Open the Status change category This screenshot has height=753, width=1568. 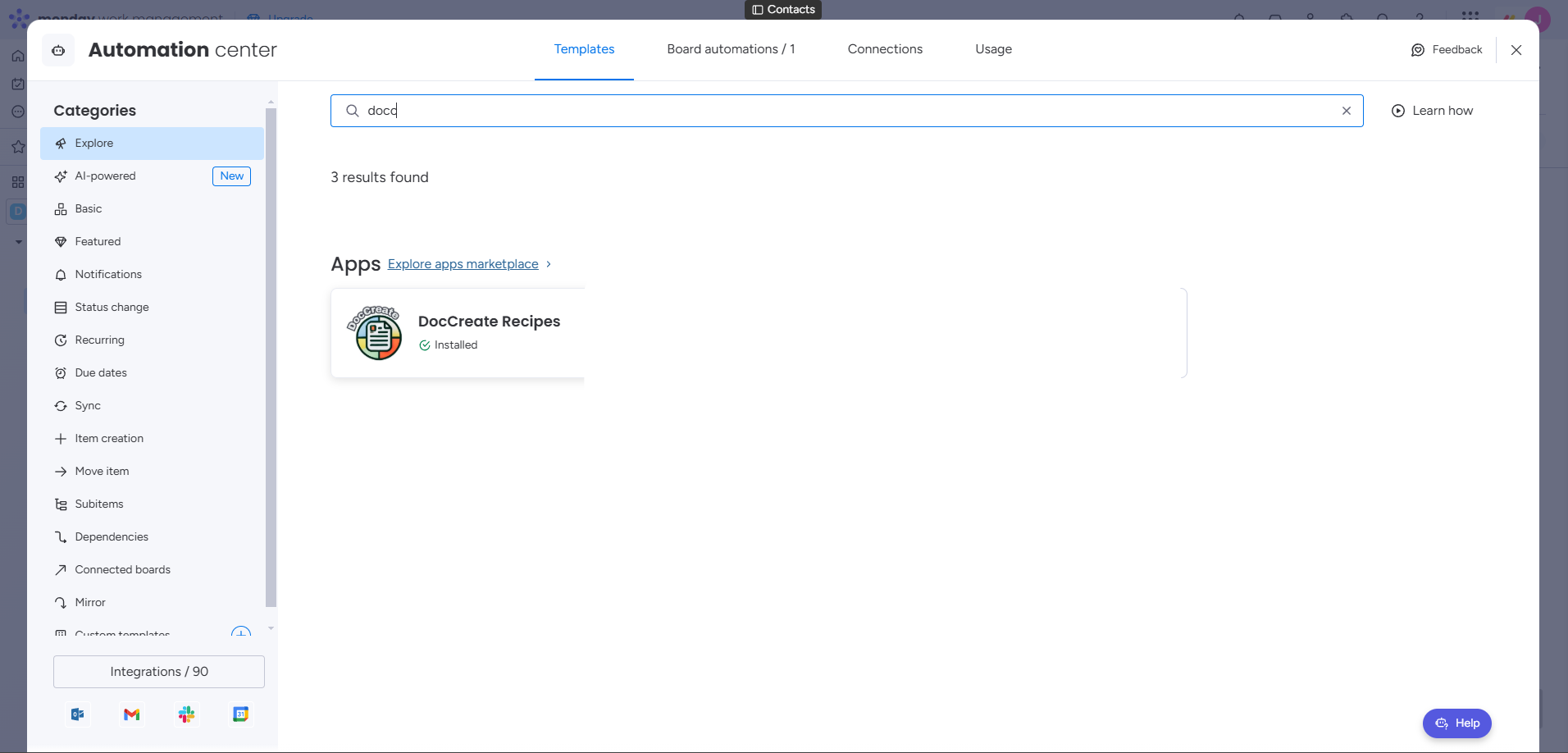pyautogui.click(x=152, y=308)
